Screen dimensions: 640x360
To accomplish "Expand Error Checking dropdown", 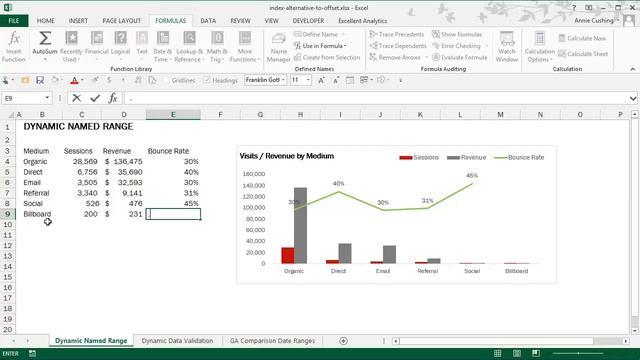I will pos(486,46).
